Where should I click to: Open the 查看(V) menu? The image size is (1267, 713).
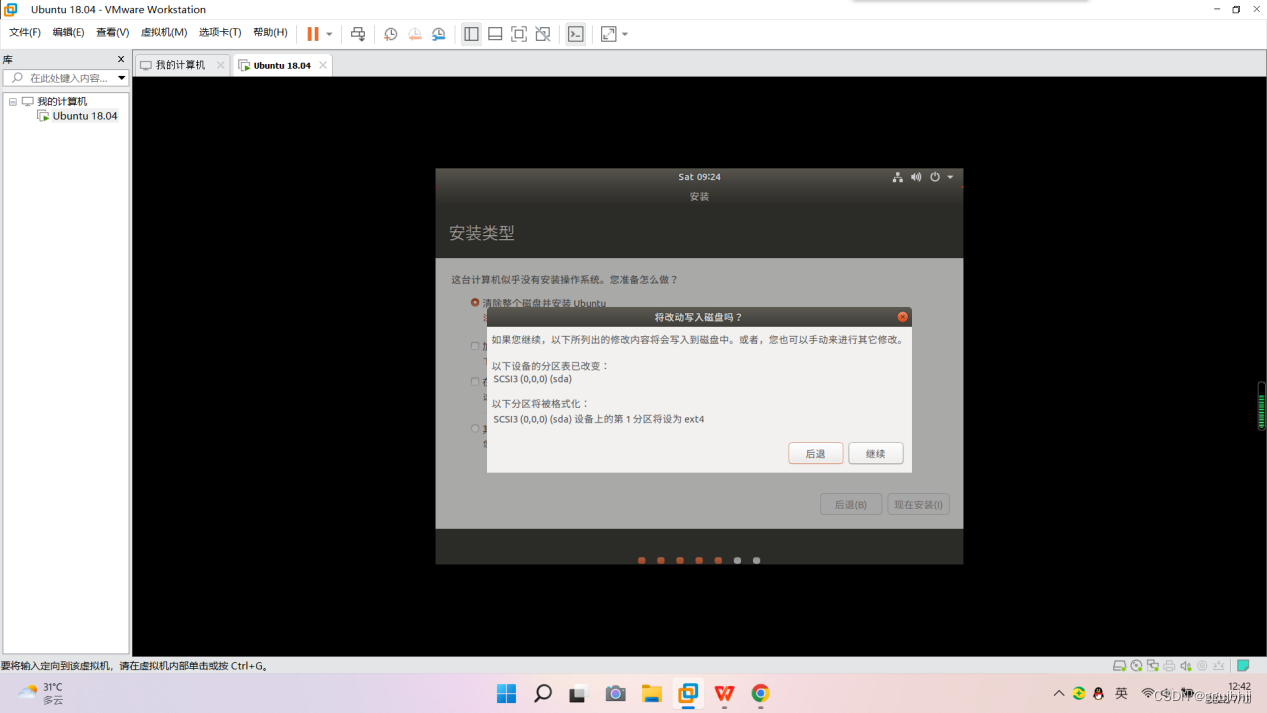(x=112, y=32)
